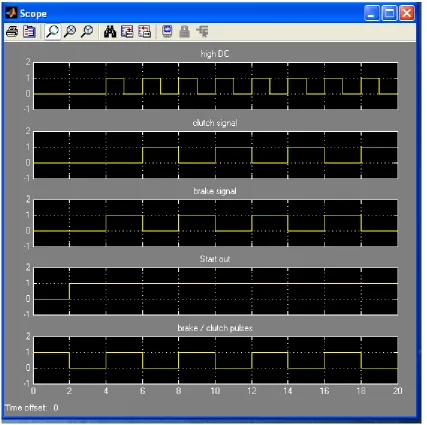Click the Print icon in Scope toolbar
The height and width of the screenshot is (425, 427).
[12, 32]
